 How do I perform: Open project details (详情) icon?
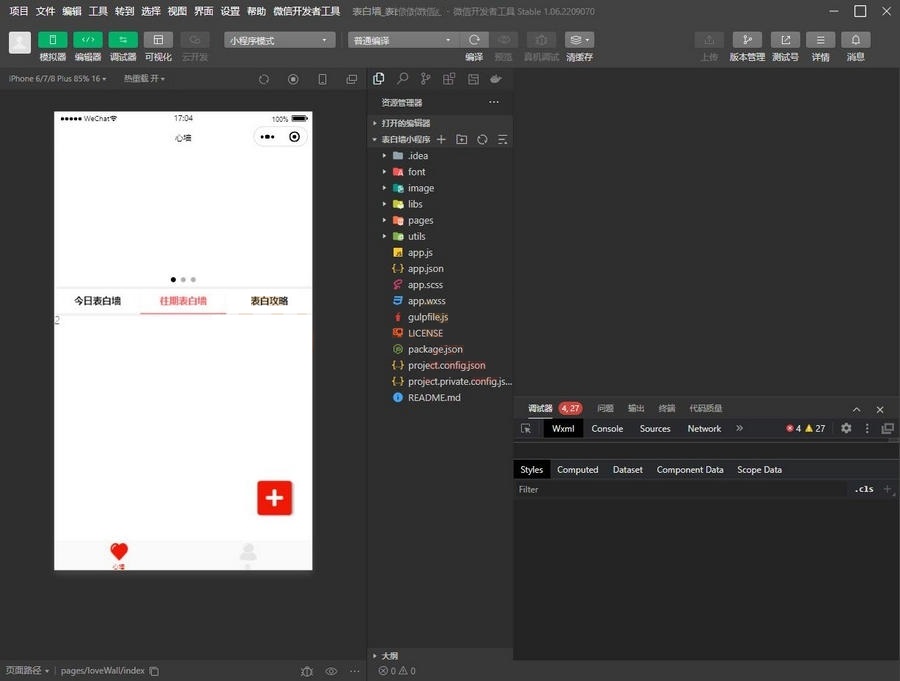coord(820,40)
